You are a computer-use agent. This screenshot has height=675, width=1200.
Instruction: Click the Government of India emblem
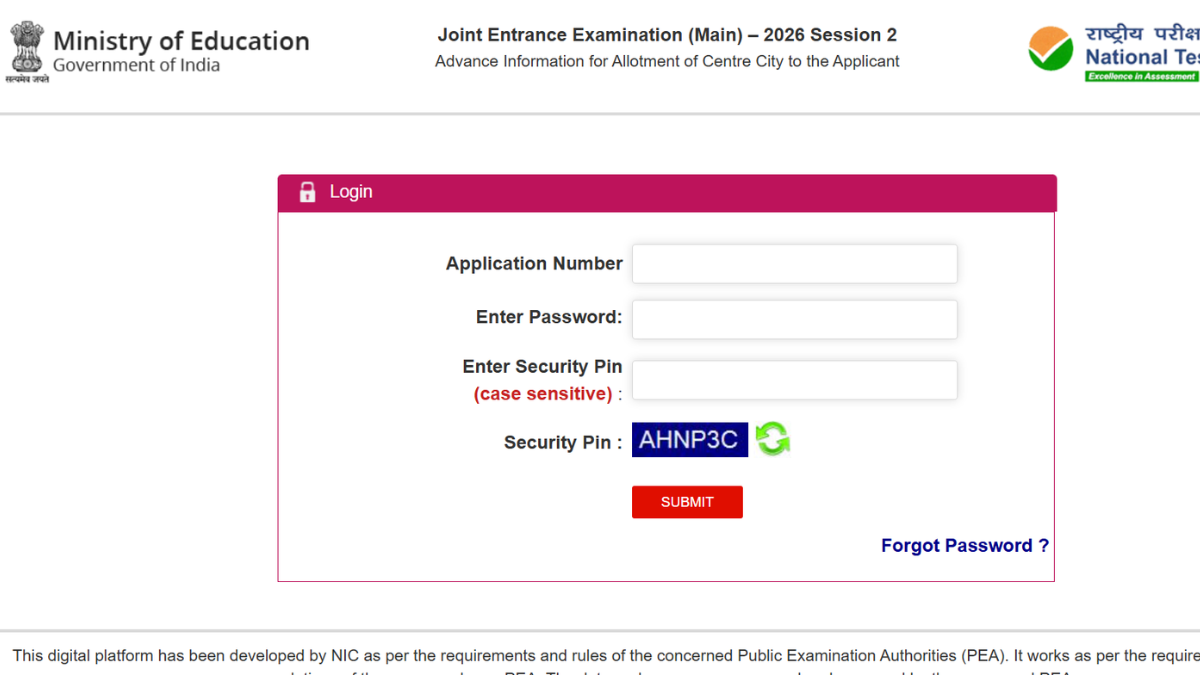point(27,50)
